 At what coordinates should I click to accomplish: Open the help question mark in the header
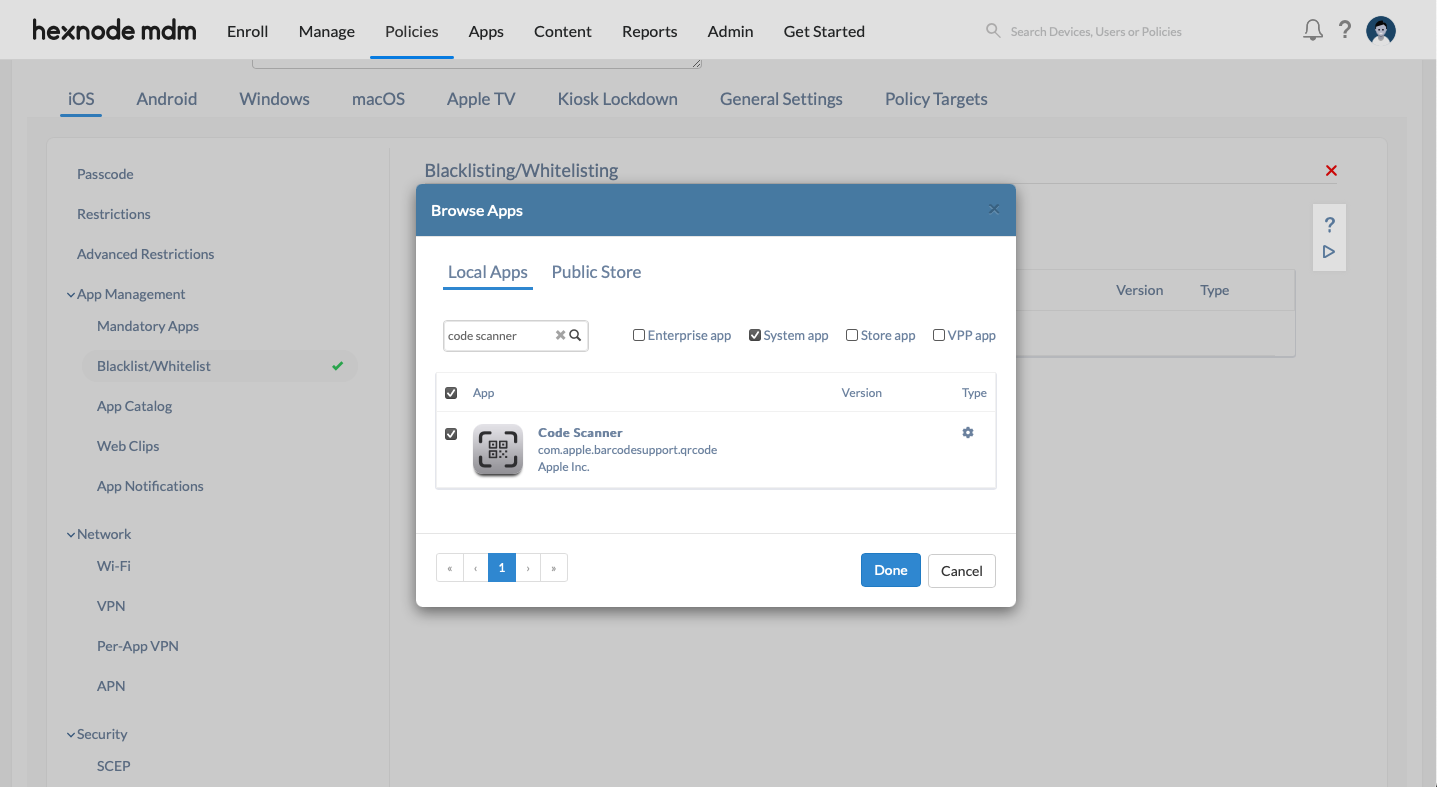[x=1345, y=30]
